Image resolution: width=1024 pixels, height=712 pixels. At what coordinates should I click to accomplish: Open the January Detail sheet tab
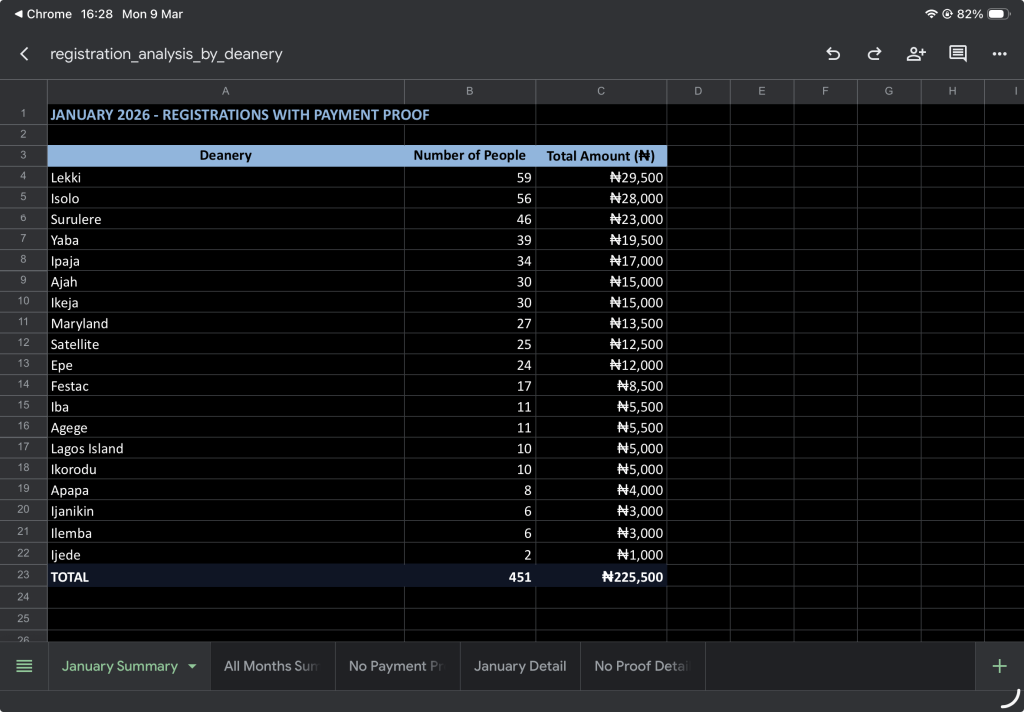(x=520, y=666)
